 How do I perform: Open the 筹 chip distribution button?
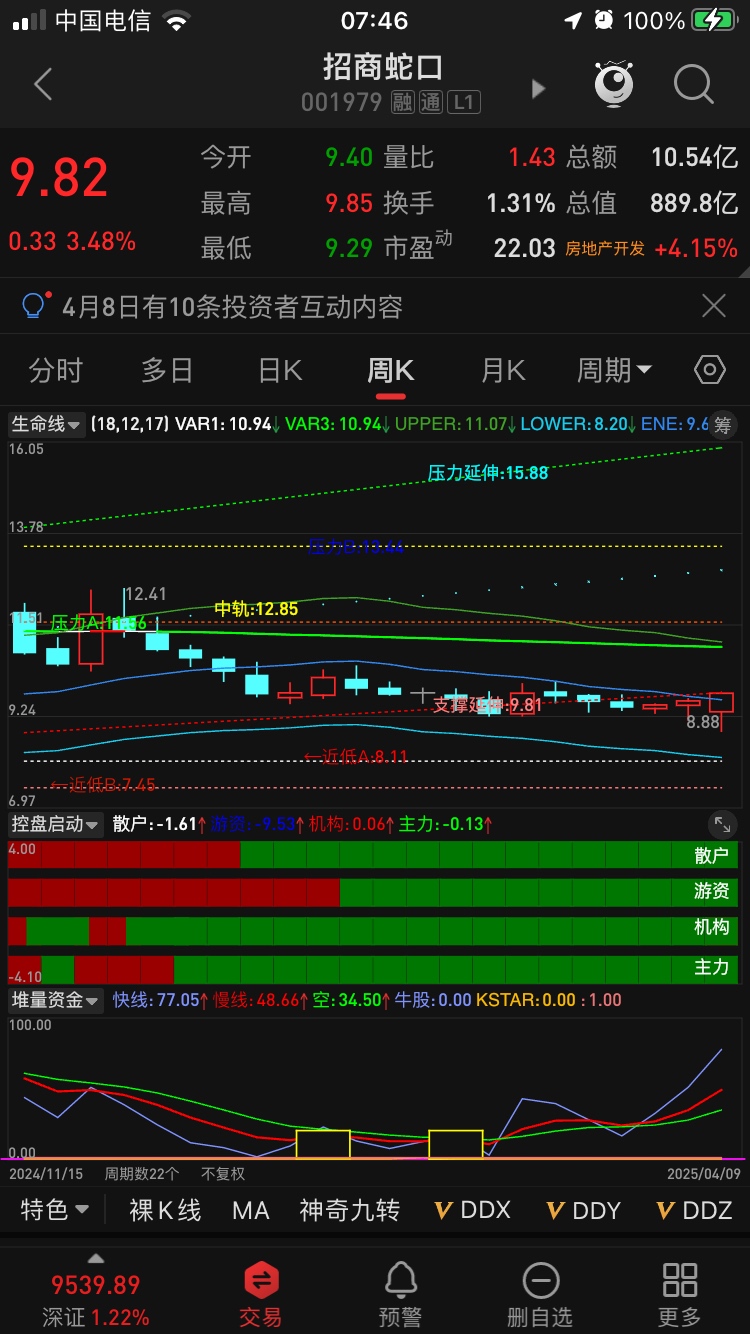(x=723, y=424)
